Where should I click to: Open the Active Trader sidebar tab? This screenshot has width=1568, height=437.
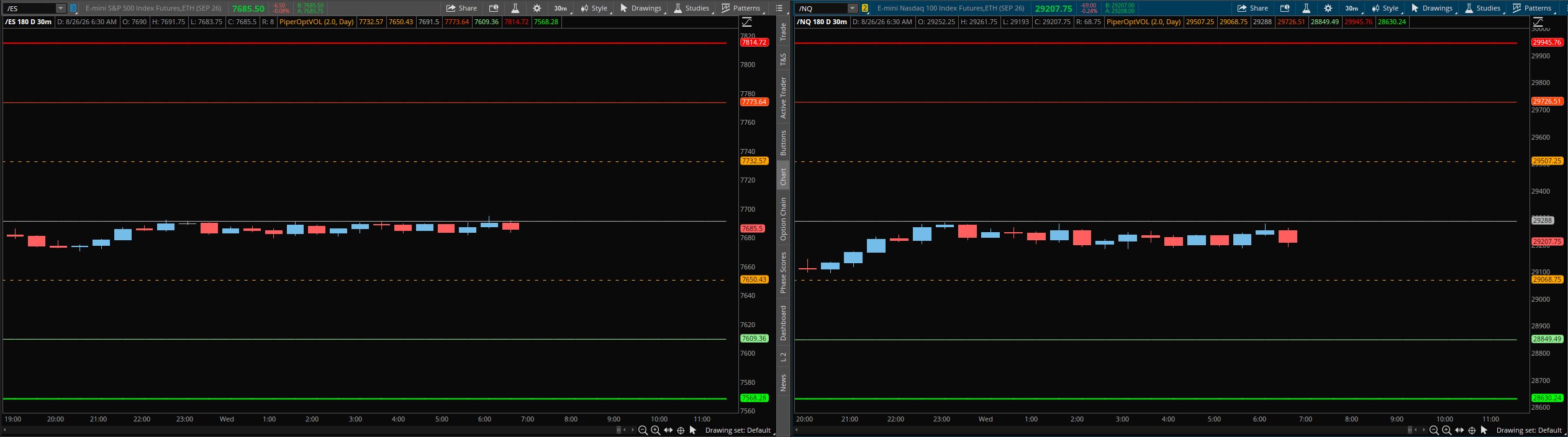point(783,97)
